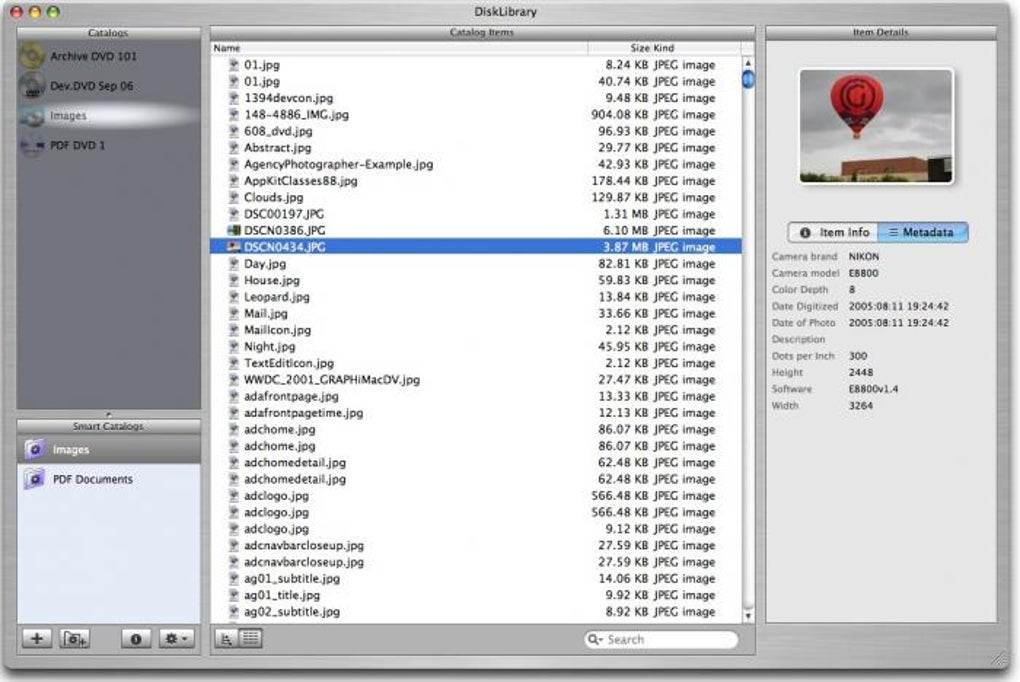
Task: Click the PDF DVD 1 catalog icon
Action: [x=32, y=145]
